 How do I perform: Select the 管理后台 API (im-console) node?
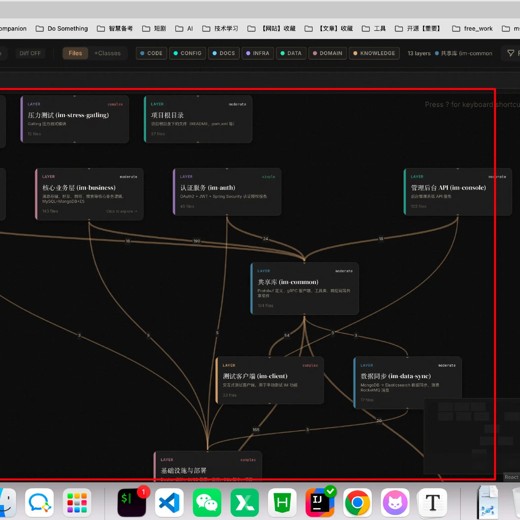[458, 192]
